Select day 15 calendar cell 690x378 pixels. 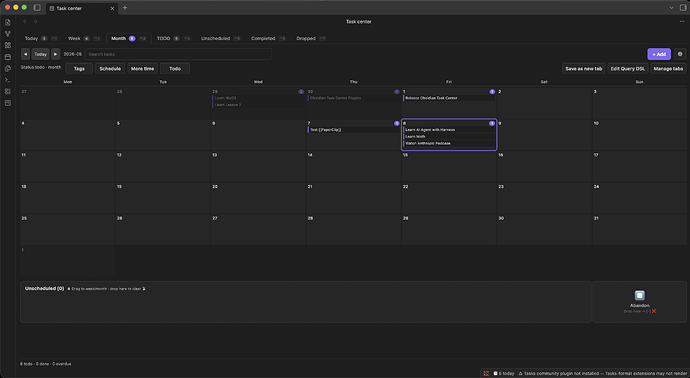(449, 166)
